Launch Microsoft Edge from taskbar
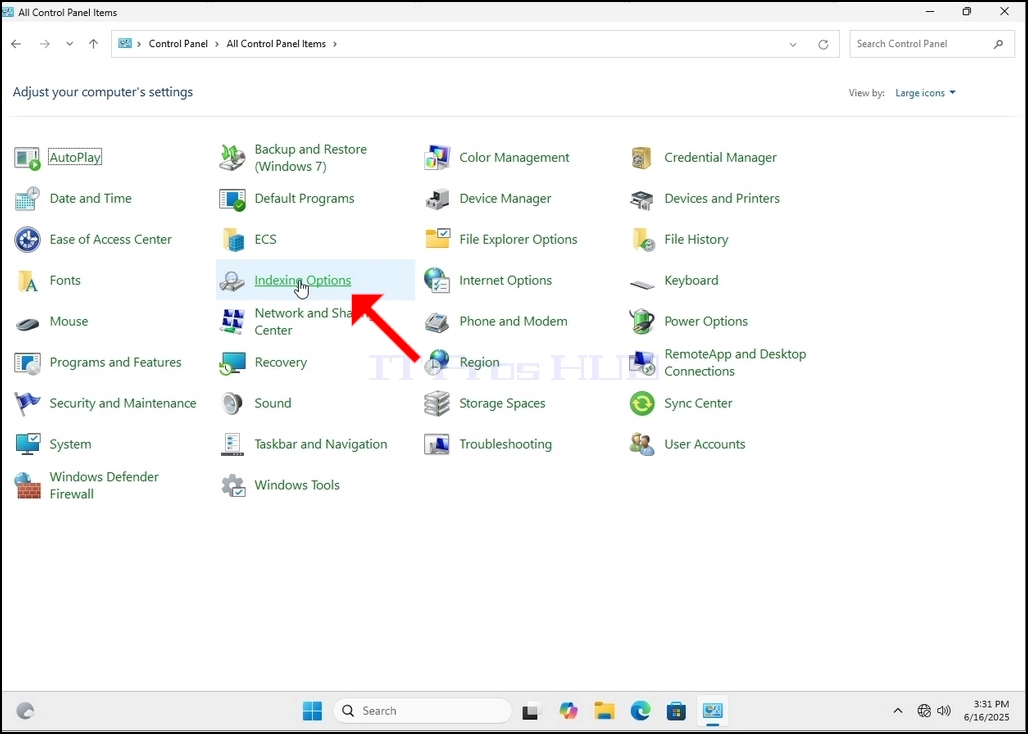This screenshot has height=734, width=1028. coord(641,710)
